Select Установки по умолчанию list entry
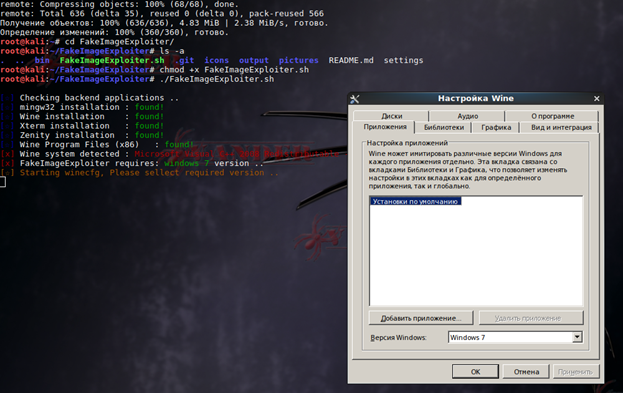 click(416, 201)
